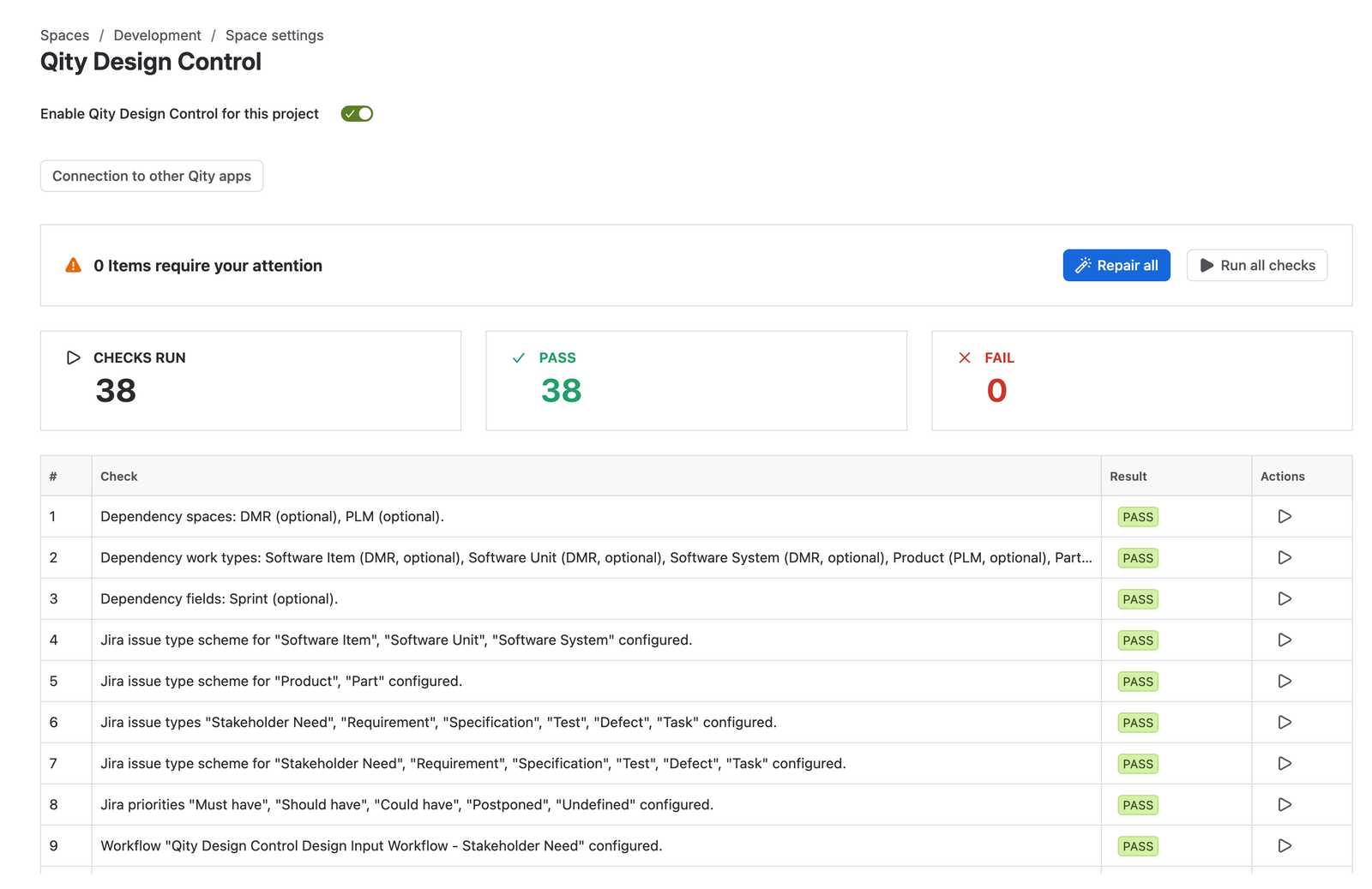1372x889 pixels.
Task: Click the Stakeholder Need issue type scheme text
Action: [x=473, y=763]
